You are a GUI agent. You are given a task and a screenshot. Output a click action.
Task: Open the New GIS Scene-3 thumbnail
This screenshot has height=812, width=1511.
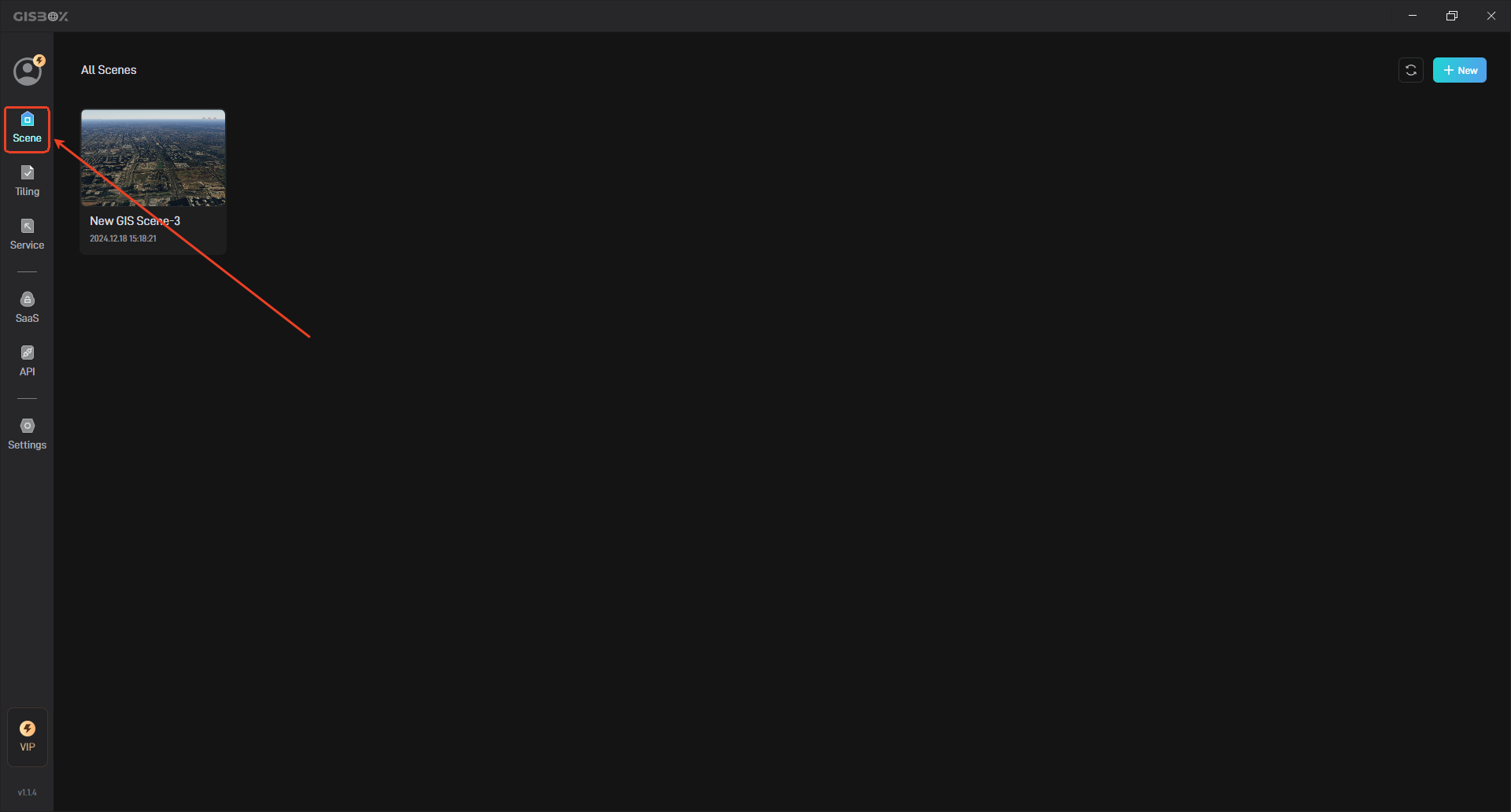[153, 157]
